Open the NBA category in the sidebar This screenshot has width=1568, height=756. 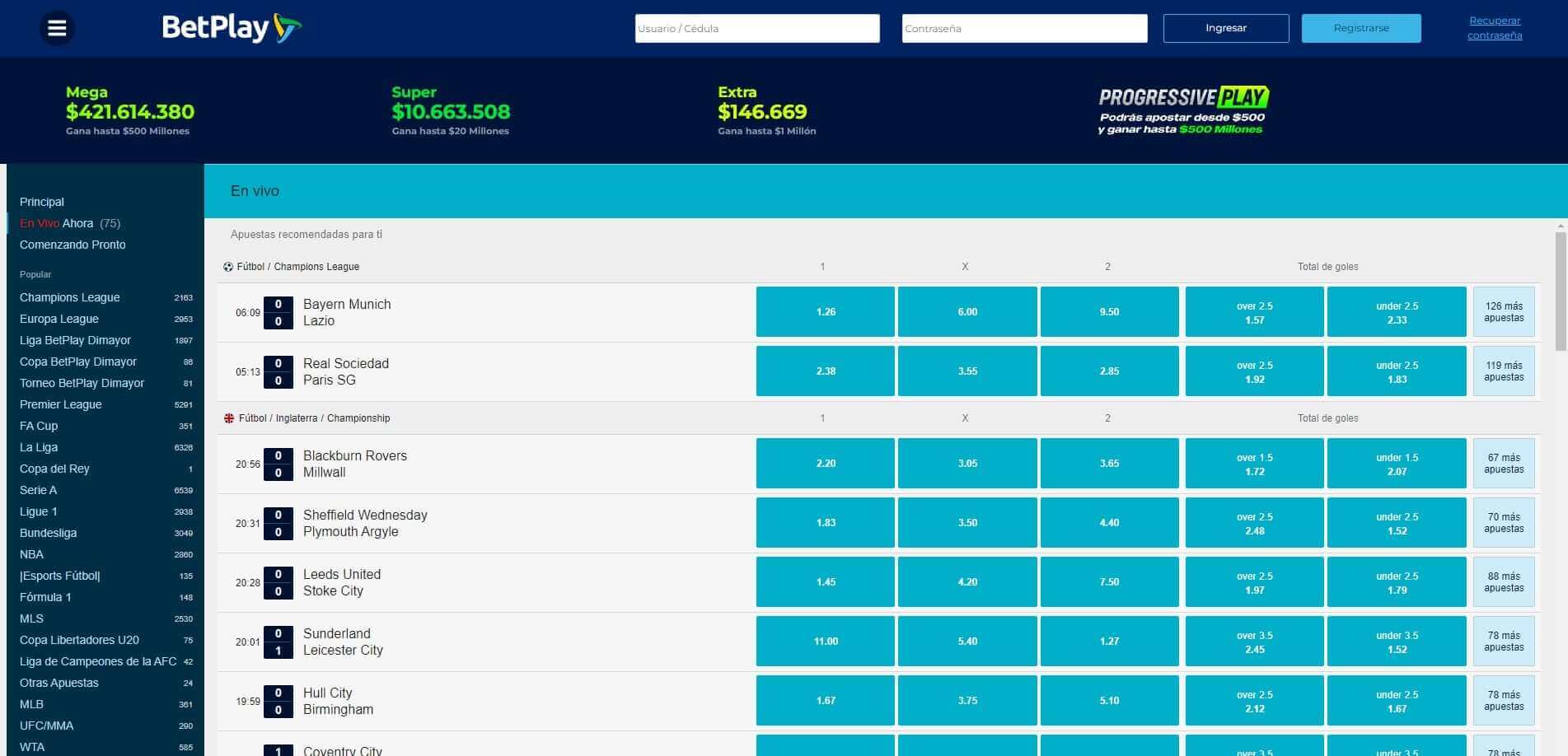[31, 554]
